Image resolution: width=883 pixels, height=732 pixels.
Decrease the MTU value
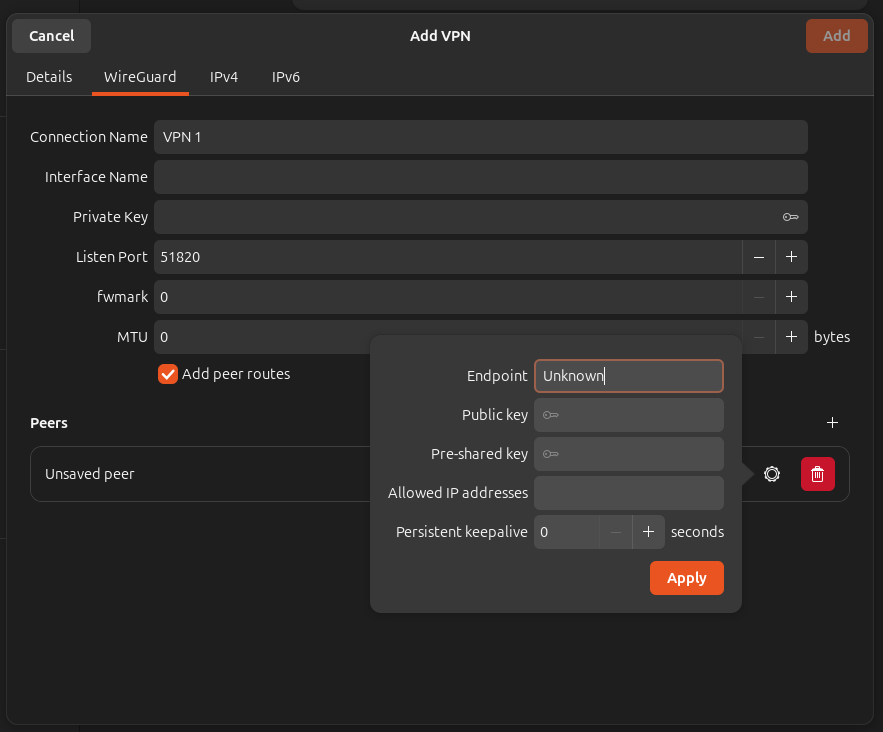(x=759, y=337)
